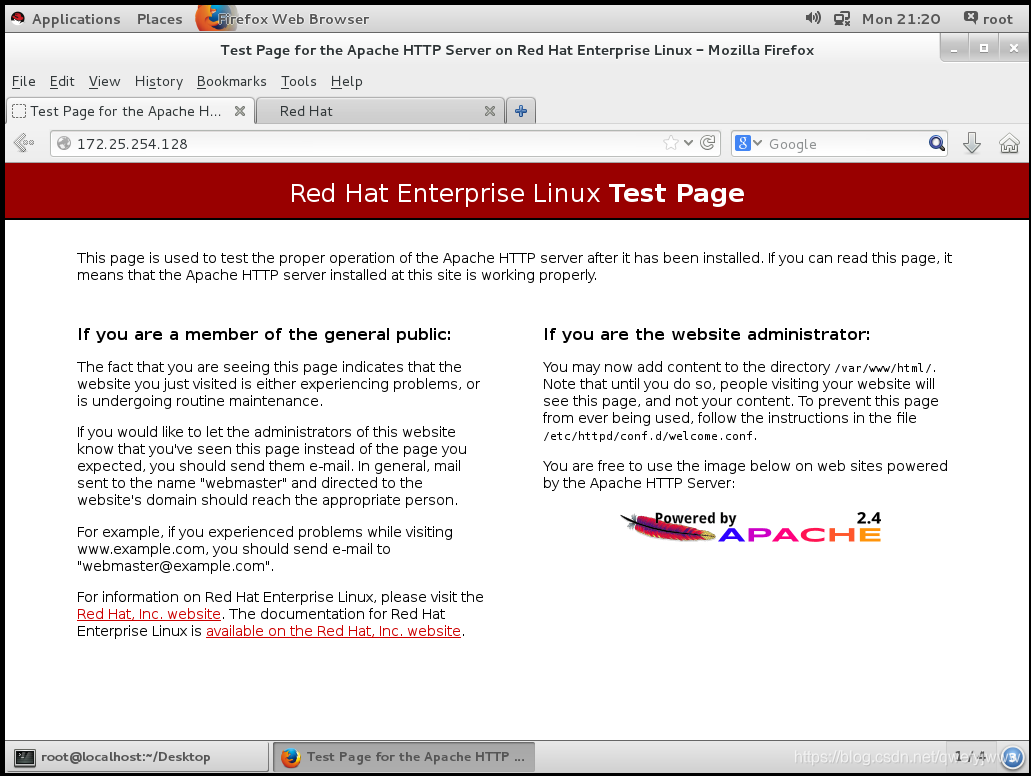This screenshot has height=776, width=1031.
Task: Click the site identity globe icon
Action: click(x=64, y=143)
